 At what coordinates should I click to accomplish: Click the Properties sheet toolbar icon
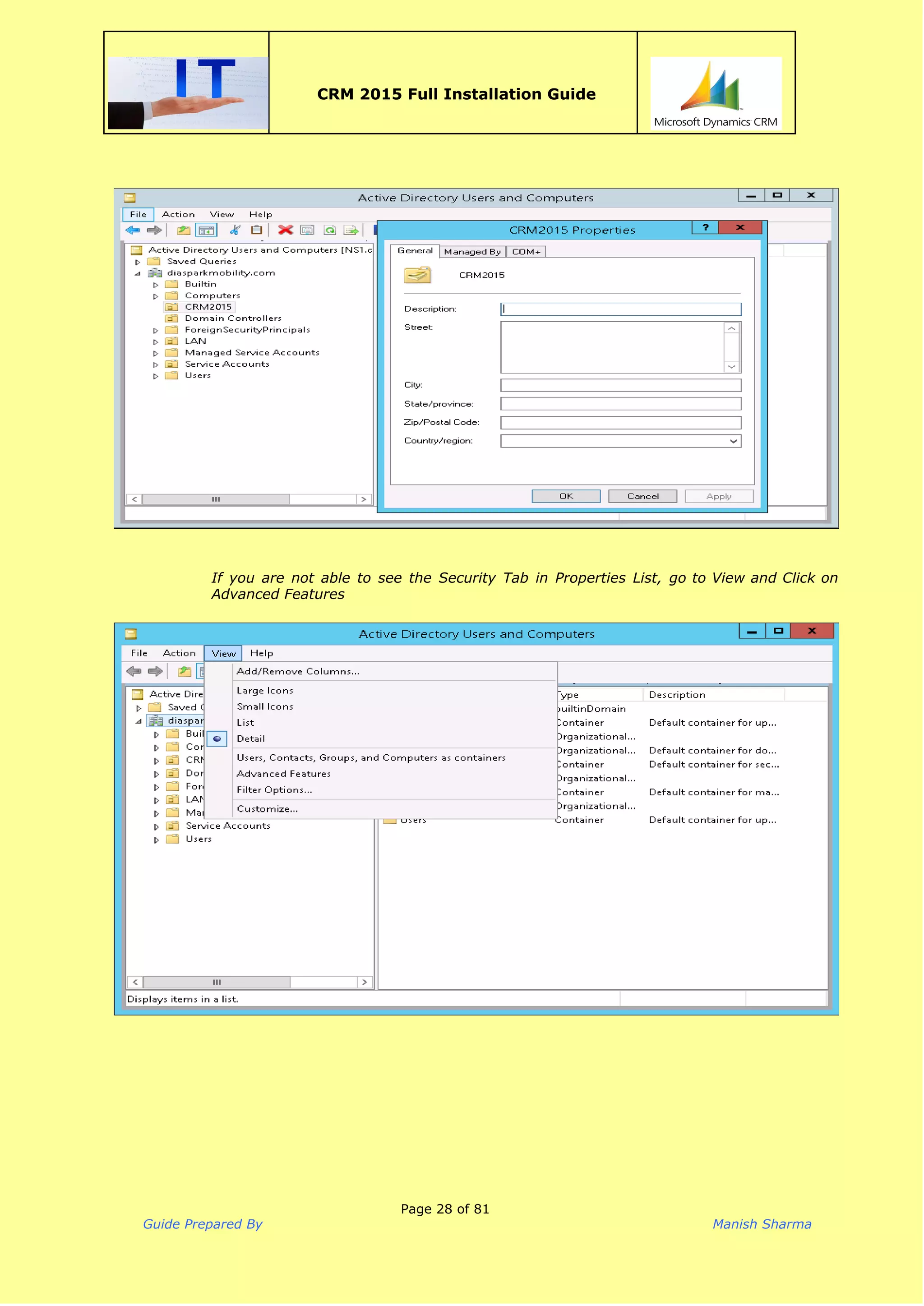click(x=308, y=231)
